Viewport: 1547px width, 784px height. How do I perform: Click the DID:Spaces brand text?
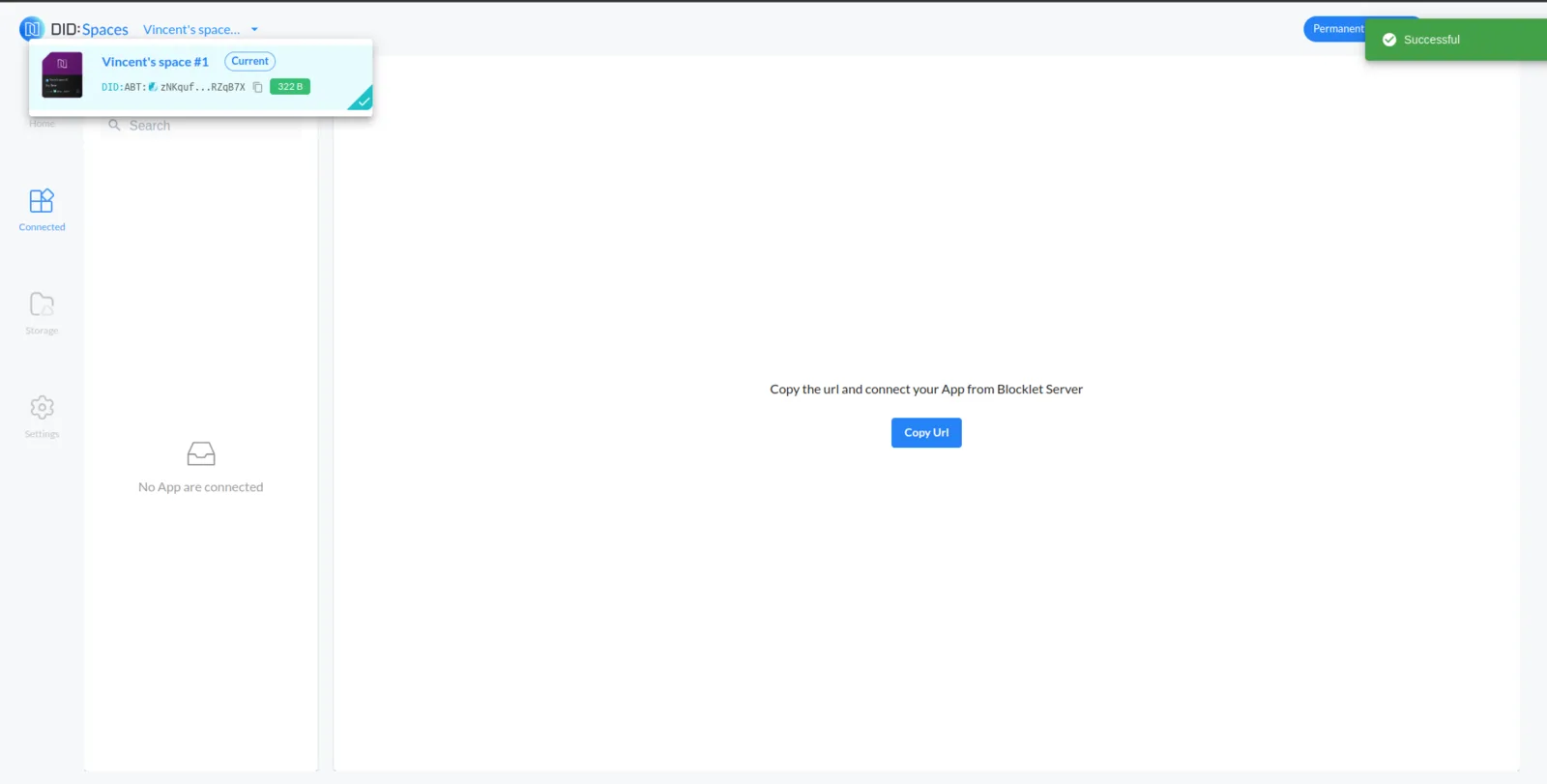click(90, 30)
